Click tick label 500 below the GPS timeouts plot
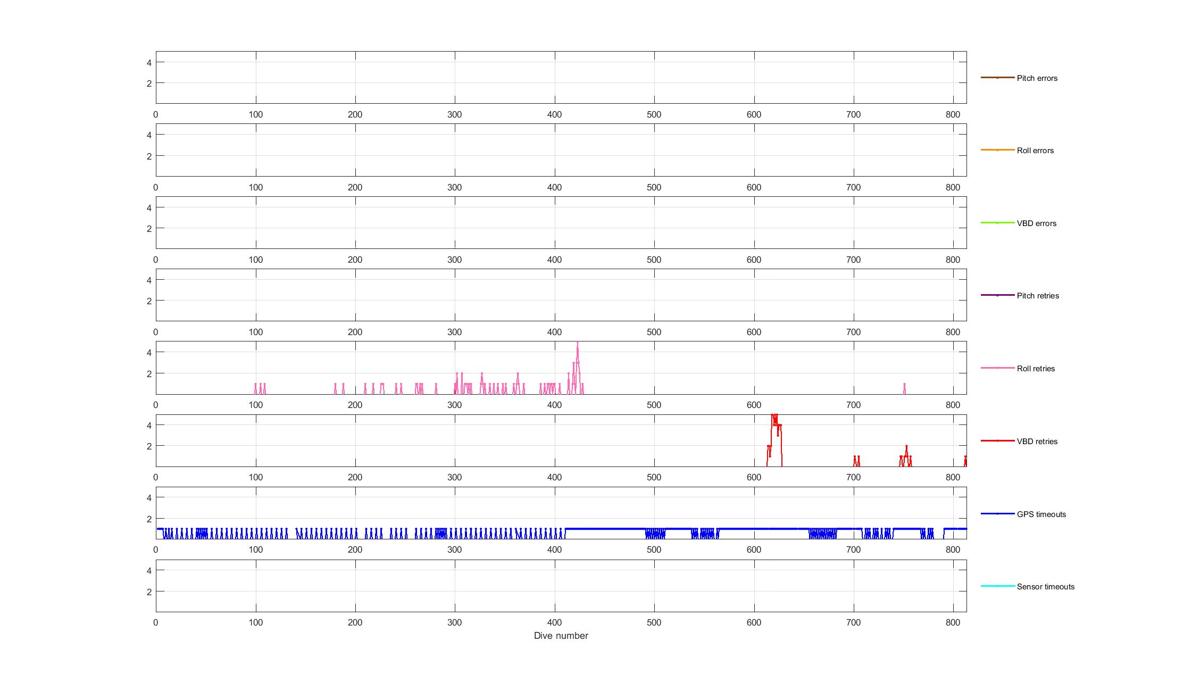The height and width of the screenshot is (688, 1200). 654,550
